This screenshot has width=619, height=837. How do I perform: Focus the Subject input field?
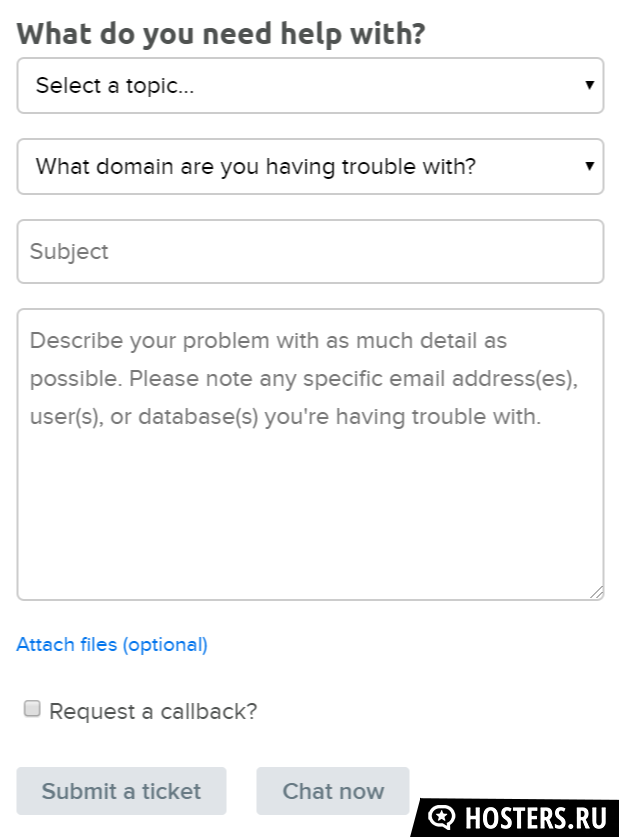(x=310, y=251)
